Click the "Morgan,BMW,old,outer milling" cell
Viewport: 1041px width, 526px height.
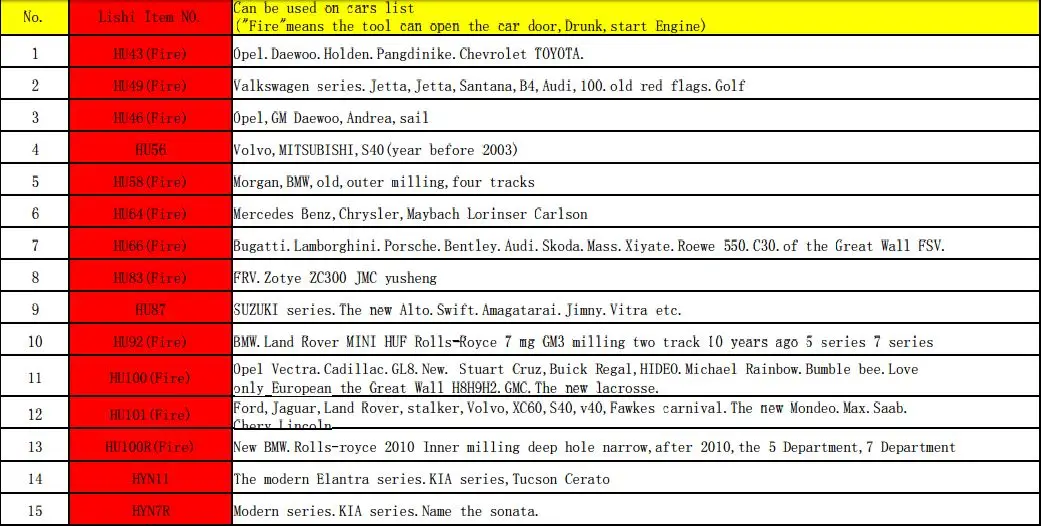pos(636,179)
